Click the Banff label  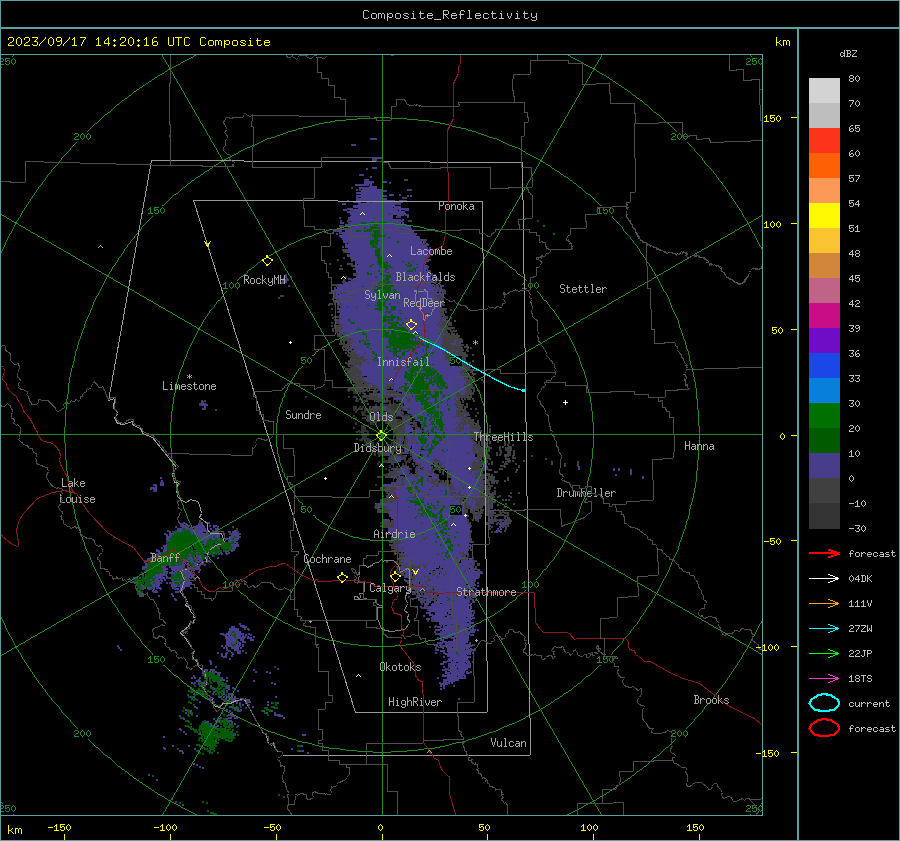(165, 557)
